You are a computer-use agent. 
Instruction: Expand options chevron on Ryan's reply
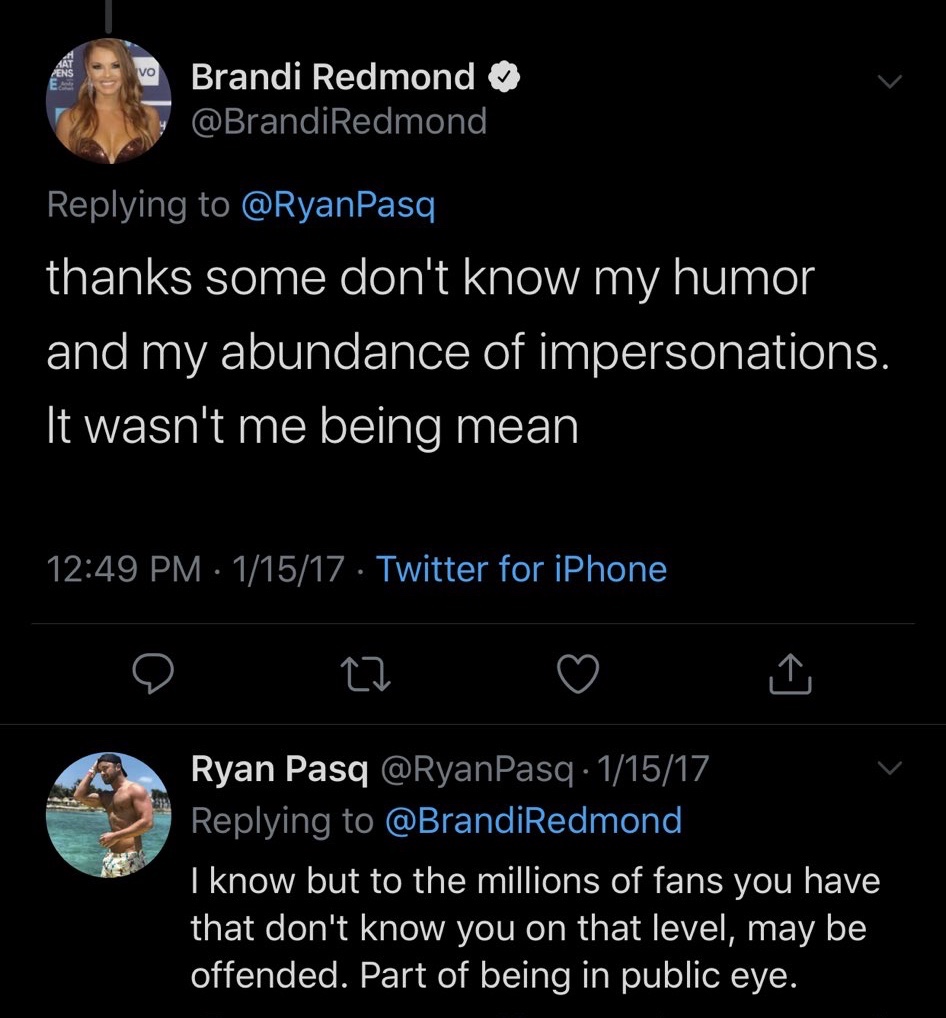pos(889,768)
